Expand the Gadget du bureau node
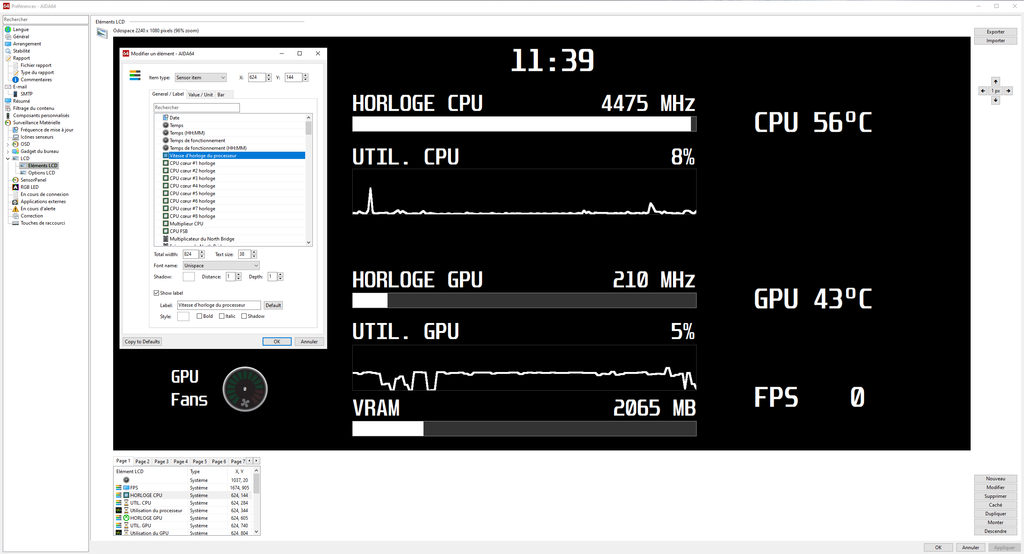This screenshot has width=1024, height=554. point(8,152)
